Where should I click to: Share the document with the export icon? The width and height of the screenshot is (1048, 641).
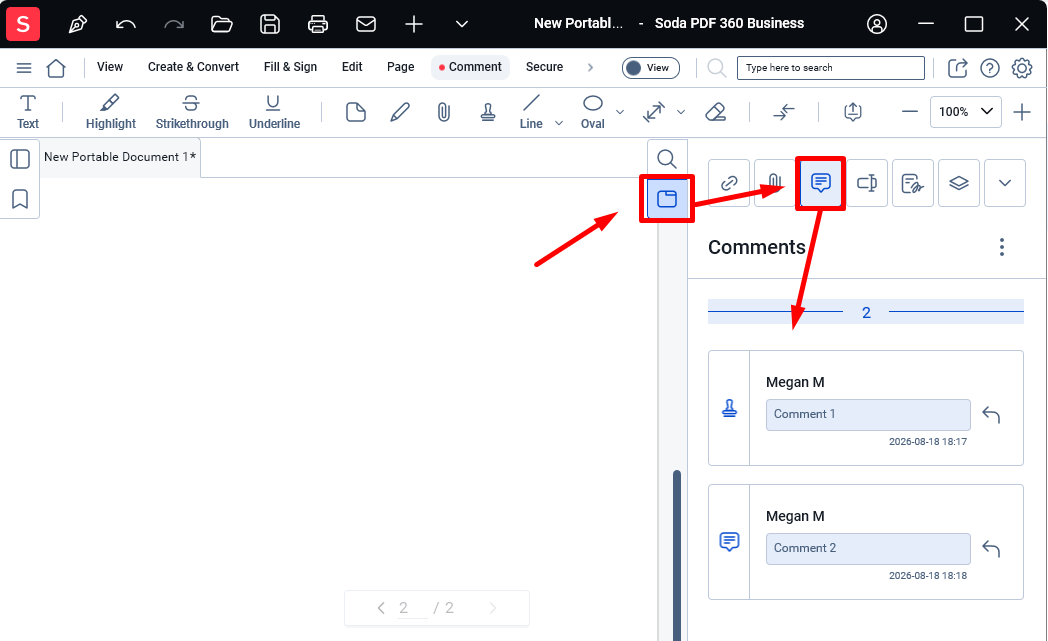(958, 68)
